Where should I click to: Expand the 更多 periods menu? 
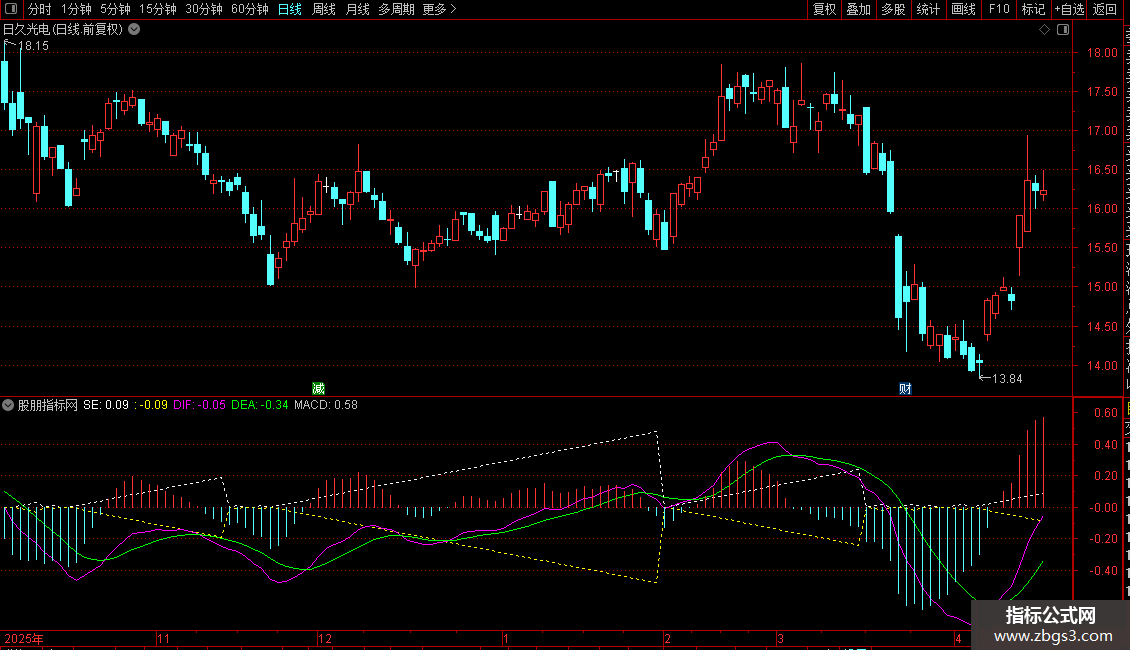440,9
